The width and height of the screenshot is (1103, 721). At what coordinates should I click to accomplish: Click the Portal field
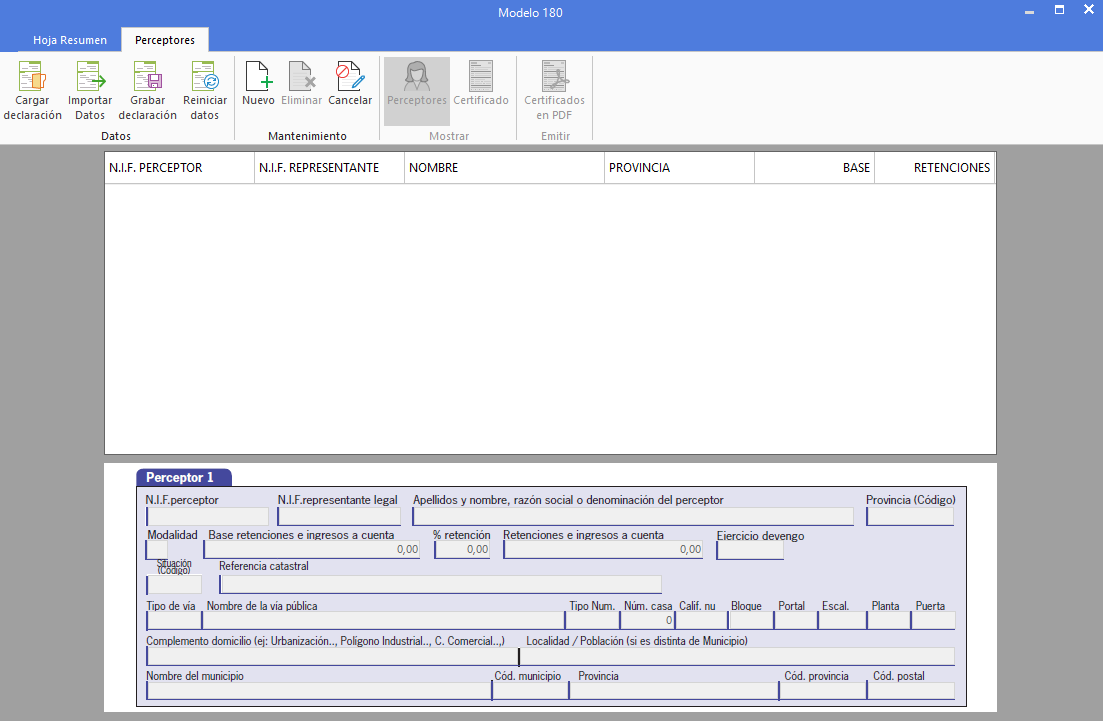[x=796, y=620]
